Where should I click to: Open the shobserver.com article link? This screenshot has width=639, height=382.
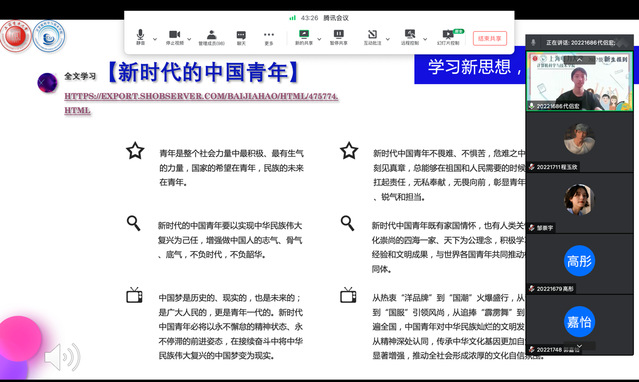(201, 103)
